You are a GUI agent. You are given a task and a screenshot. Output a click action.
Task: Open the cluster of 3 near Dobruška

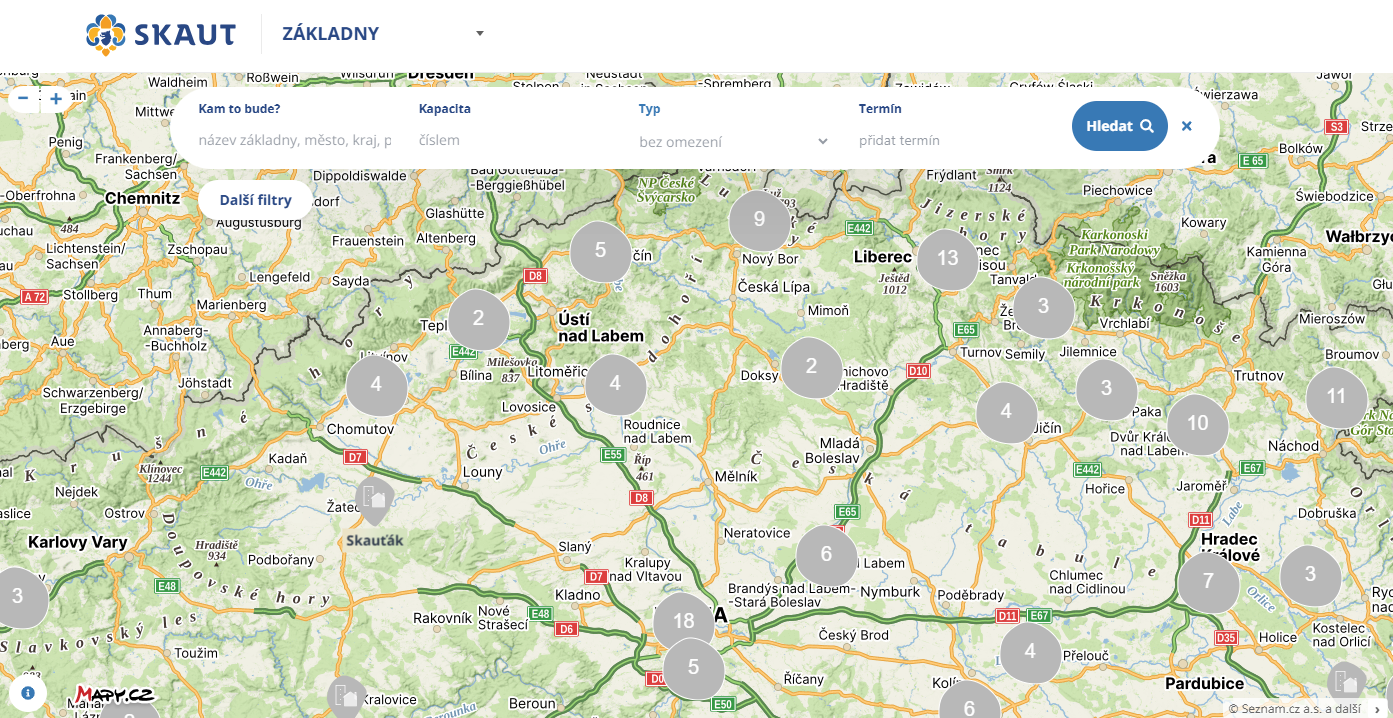[1310, 575]
